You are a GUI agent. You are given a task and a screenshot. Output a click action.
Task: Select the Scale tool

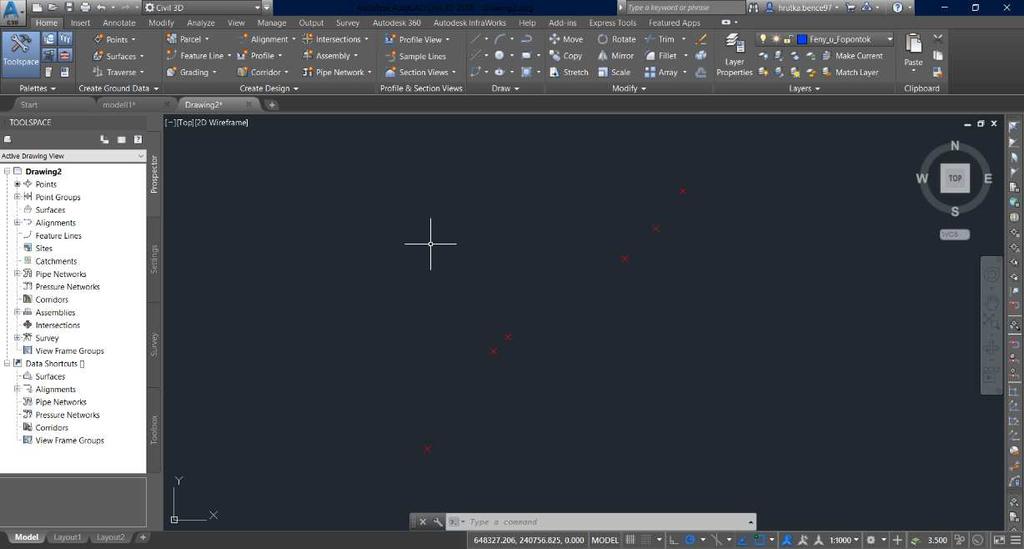click(614, 72)
